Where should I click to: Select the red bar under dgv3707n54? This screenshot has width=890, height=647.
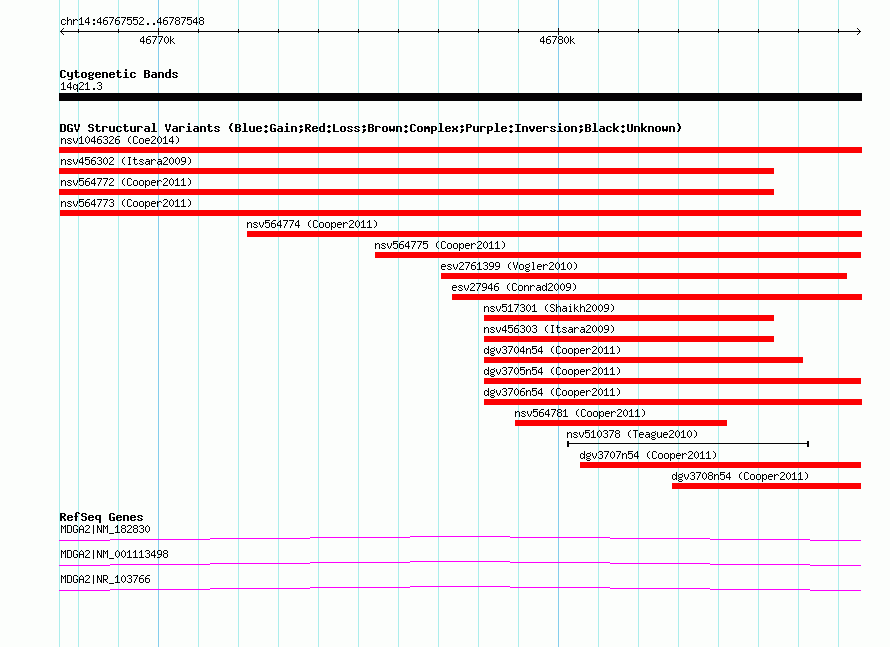[x=721, y=465]
